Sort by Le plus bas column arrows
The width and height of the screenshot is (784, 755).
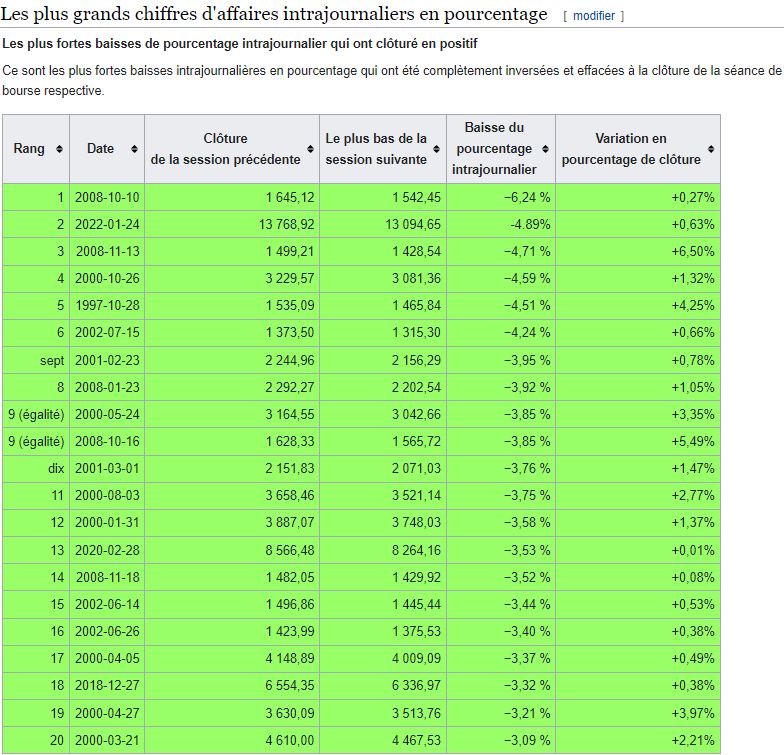[x=439, y=149]
